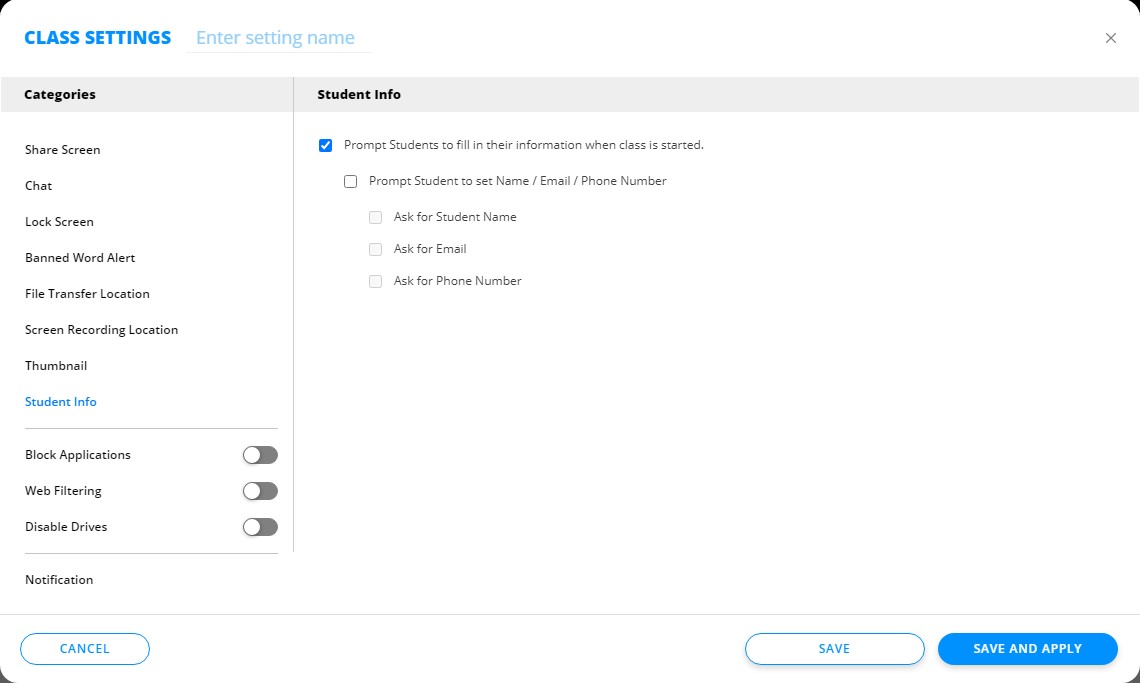This screenshot has height=683, width=1140.
Task: Open Screen Recording Location category
Action: pos(101,330)
